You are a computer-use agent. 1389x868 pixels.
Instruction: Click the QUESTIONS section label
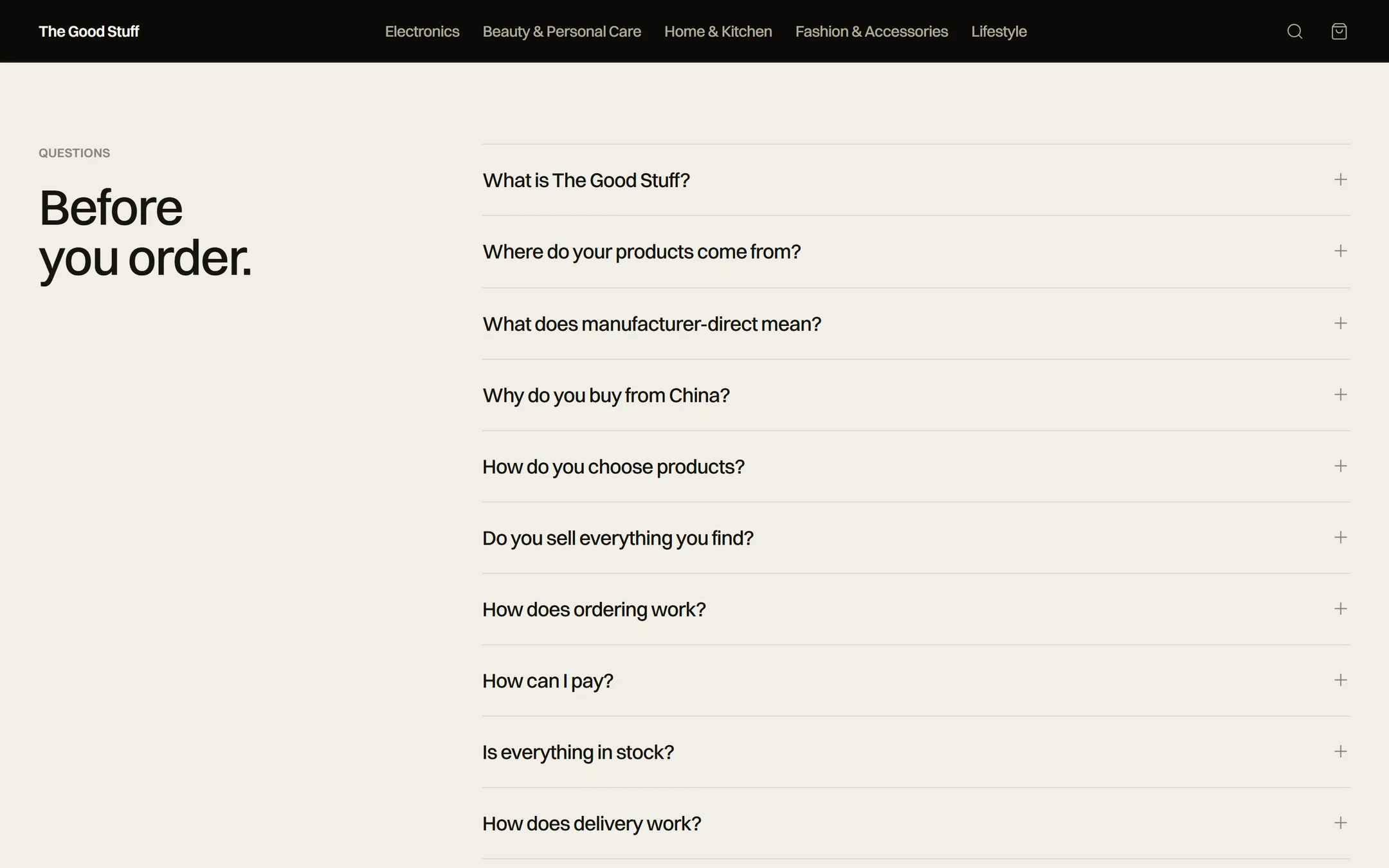click(x=74, y=153)
